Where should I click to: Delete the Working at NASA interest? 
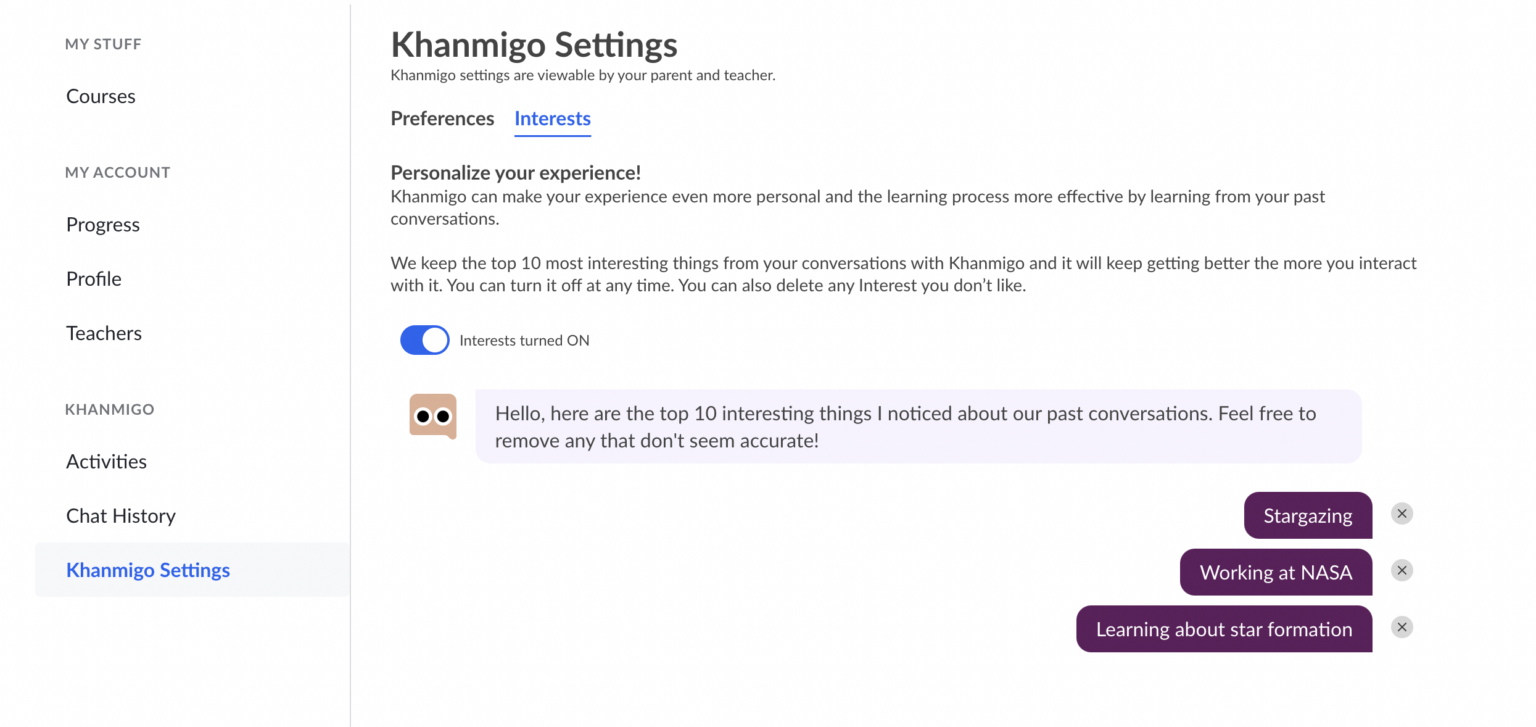click(x=1401, y=570)
